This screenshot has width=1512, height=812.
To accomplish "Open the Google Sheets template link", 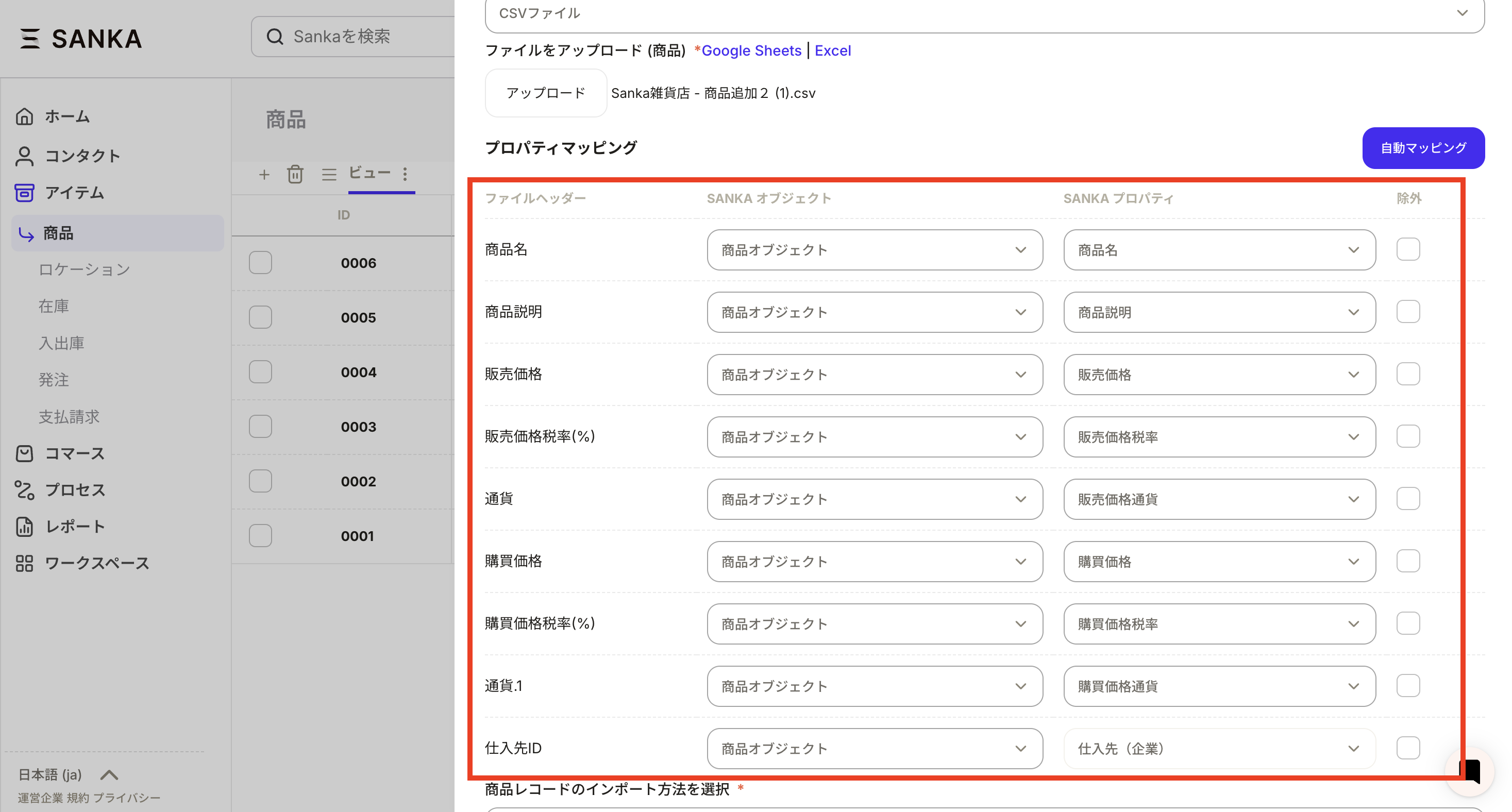I will pyautogui.click(x=751, y=51).
